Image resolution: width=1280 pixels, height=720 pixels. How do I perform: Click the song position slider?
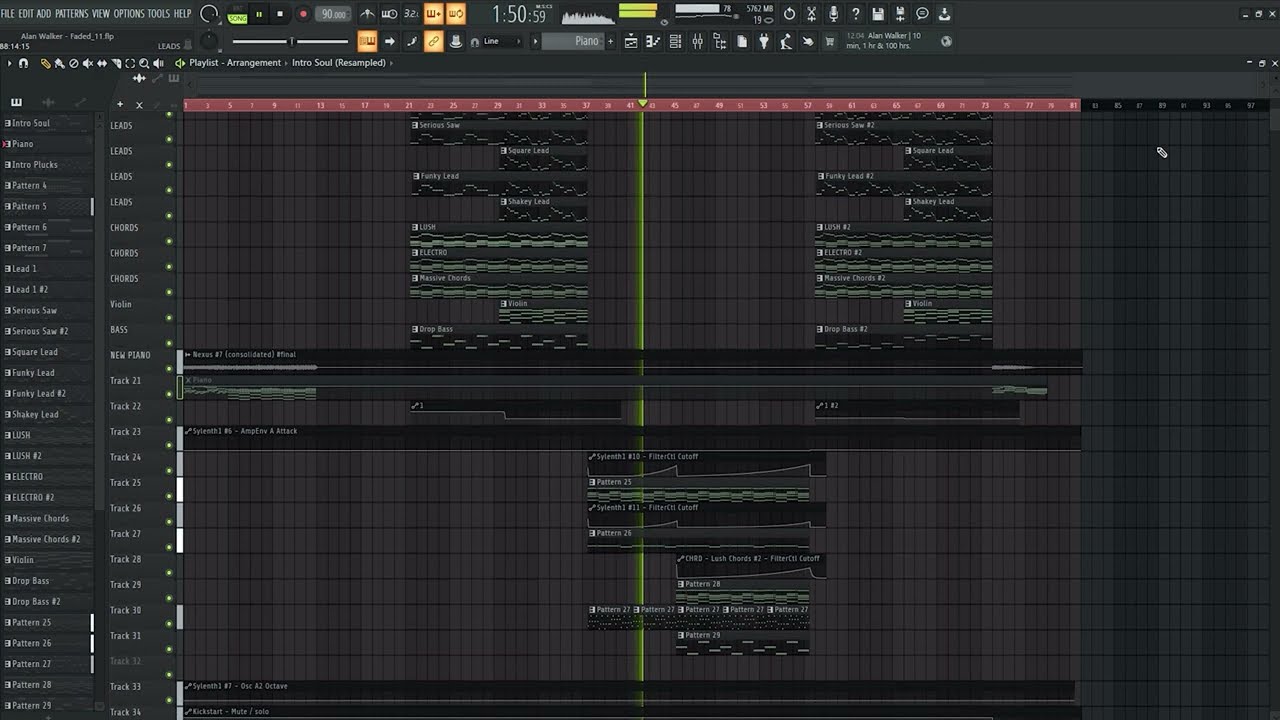point(290,41)
